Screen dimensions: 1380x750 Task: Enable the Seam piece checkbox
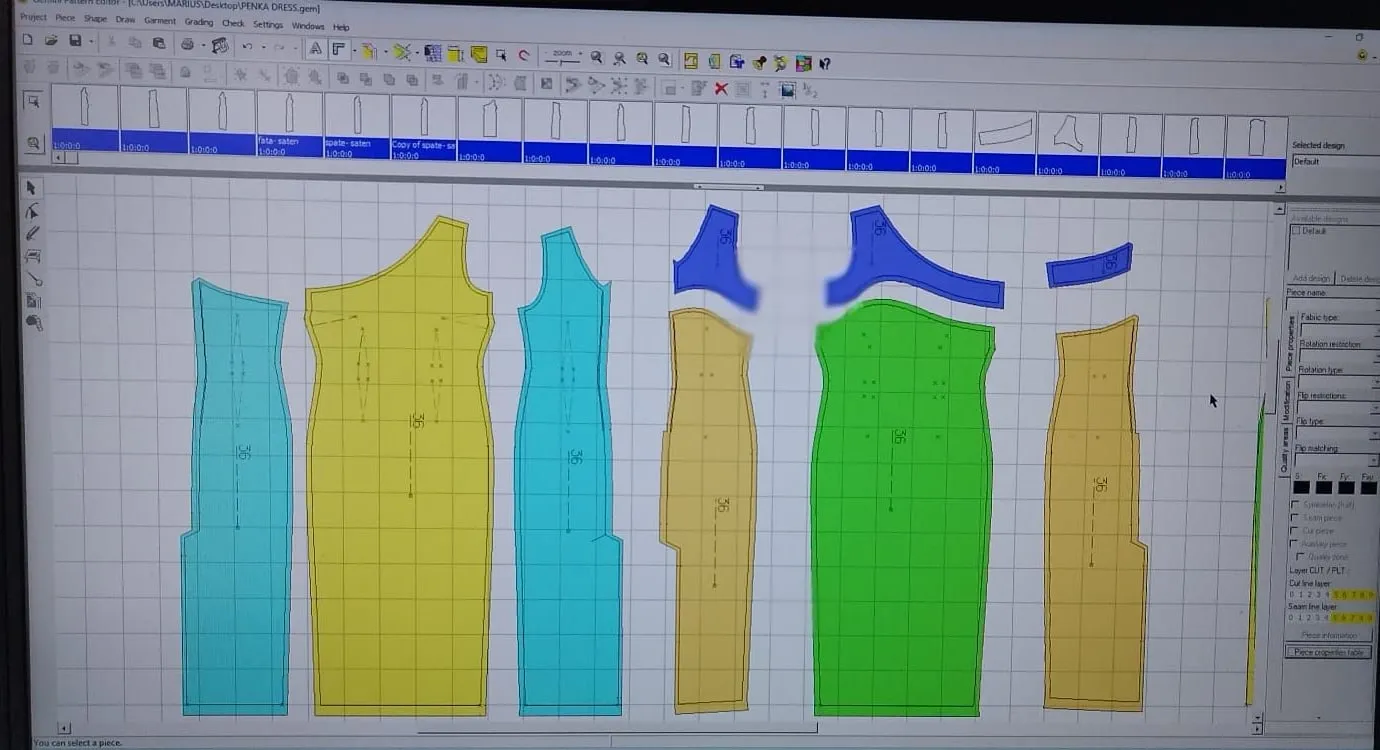(1297, 518)
